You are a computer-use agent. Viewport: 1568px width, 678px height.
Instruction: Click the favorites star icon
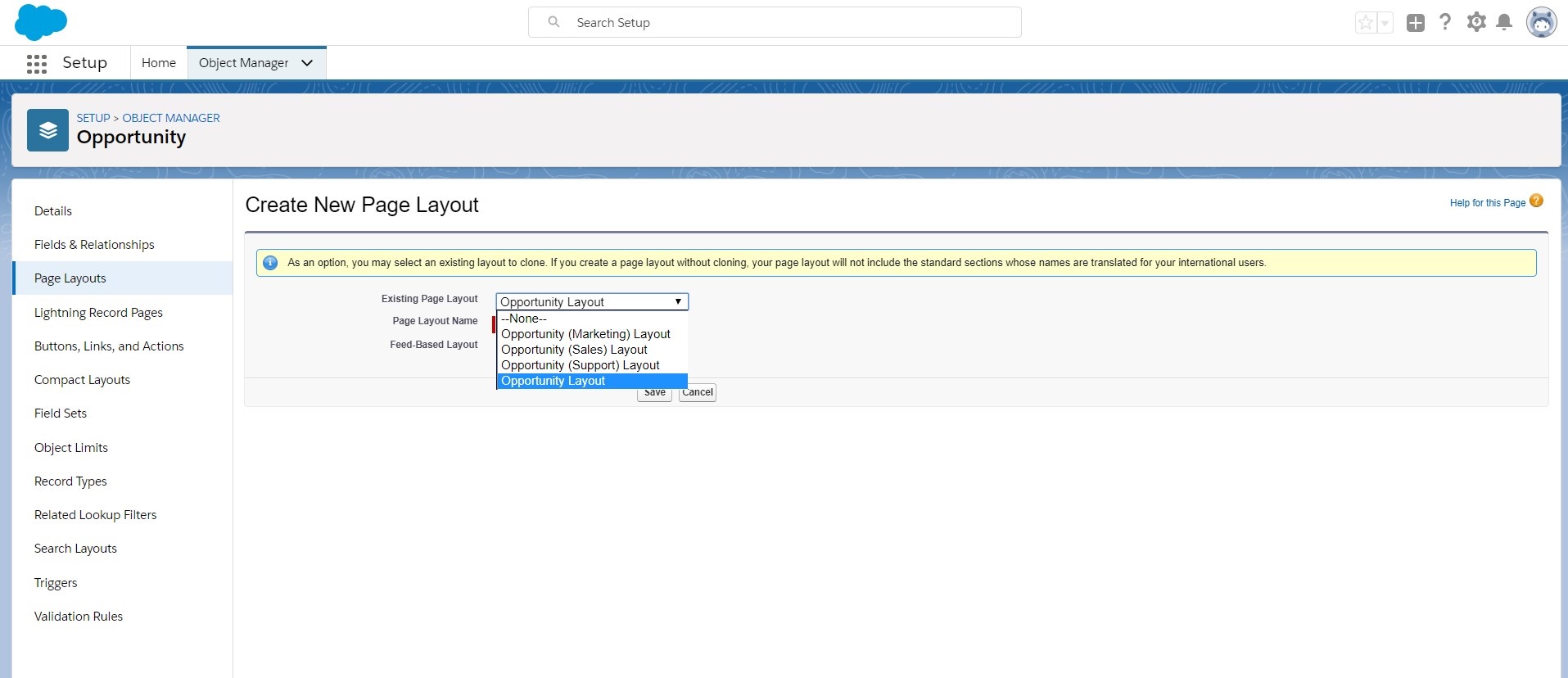(x=1366, y=23)
